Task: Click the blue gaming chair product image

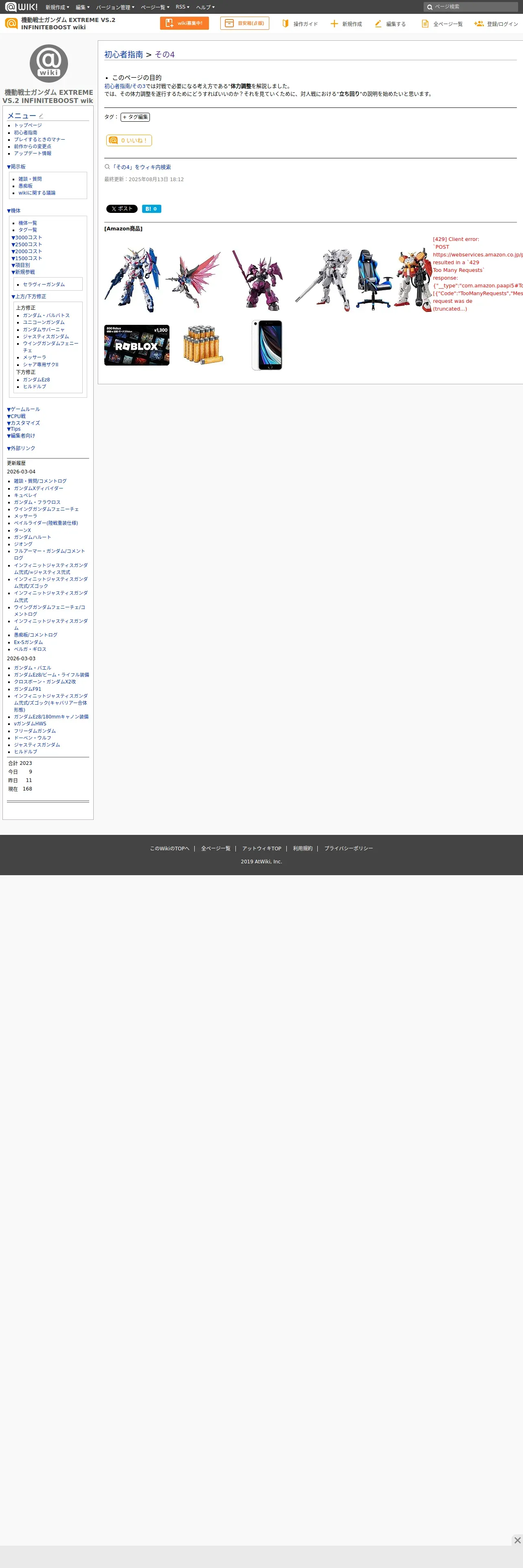Action: [373, 279]
